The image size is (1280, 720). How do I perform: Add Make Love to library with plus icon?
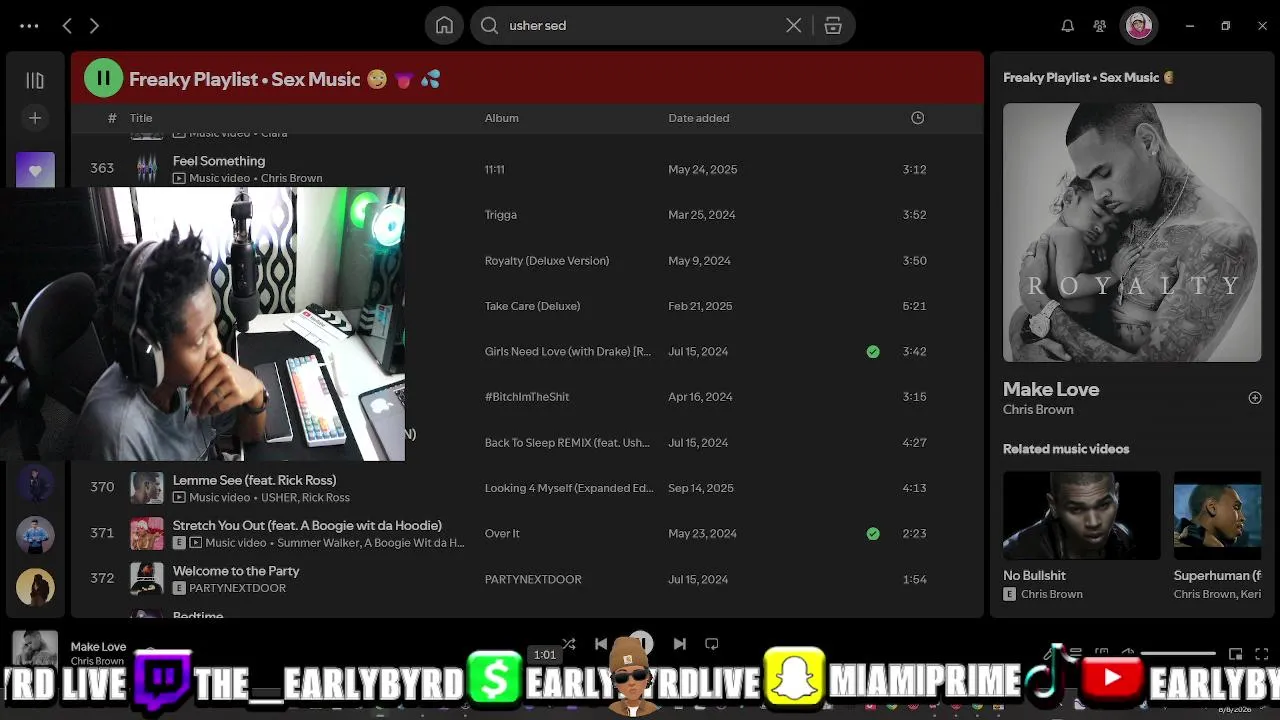click(1255, 398)
